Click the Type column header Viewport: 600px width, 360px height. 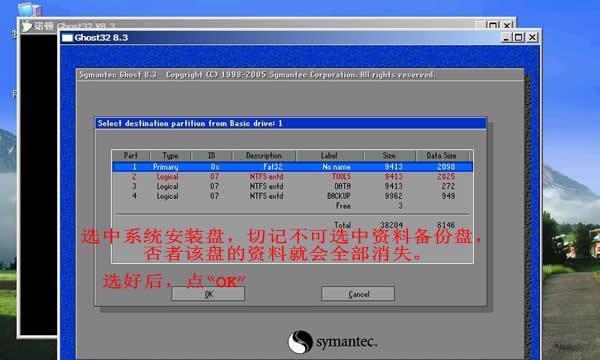170,155
